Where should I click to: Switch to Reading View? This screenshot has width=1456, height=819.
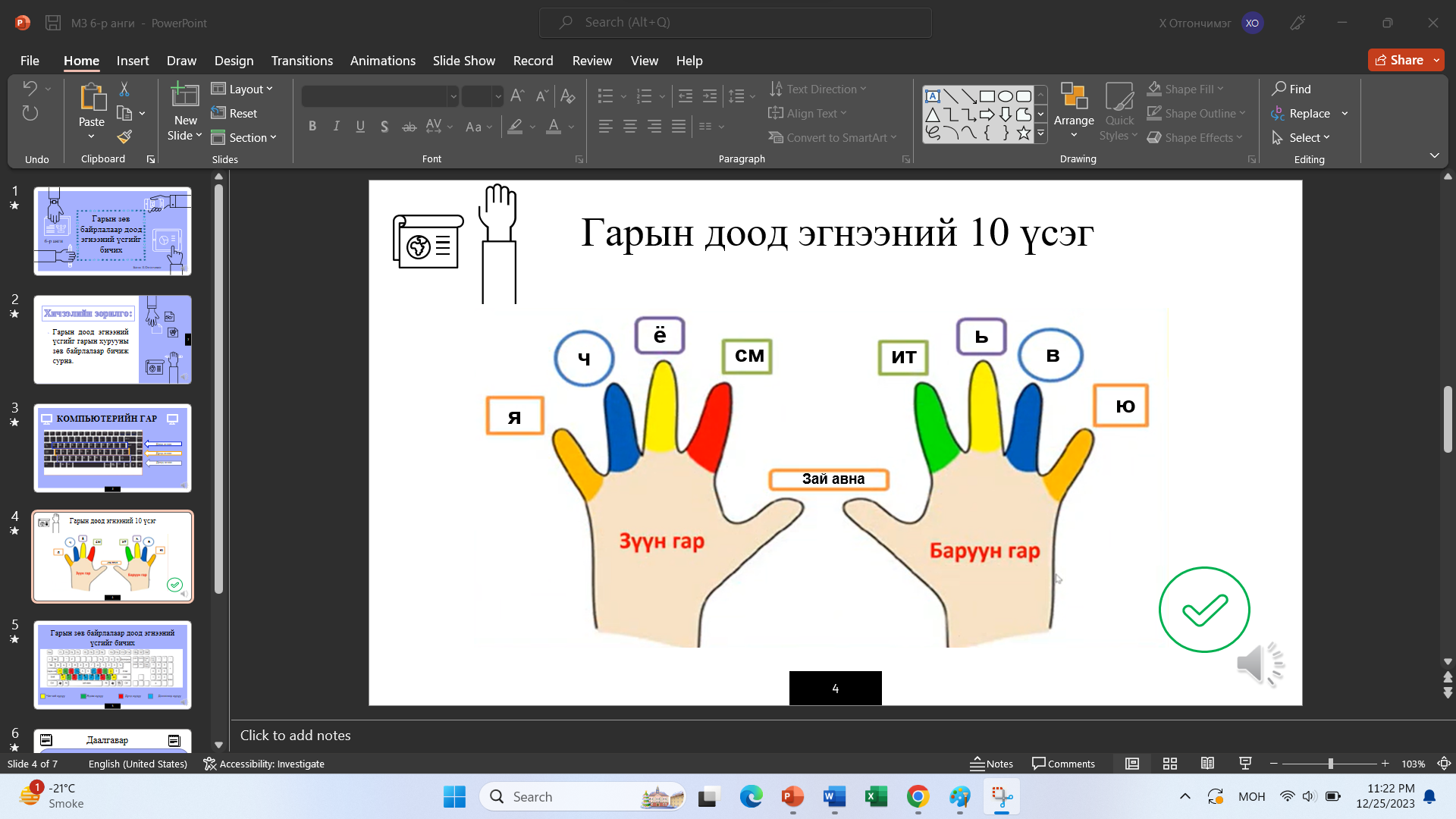coord(1207,764)
